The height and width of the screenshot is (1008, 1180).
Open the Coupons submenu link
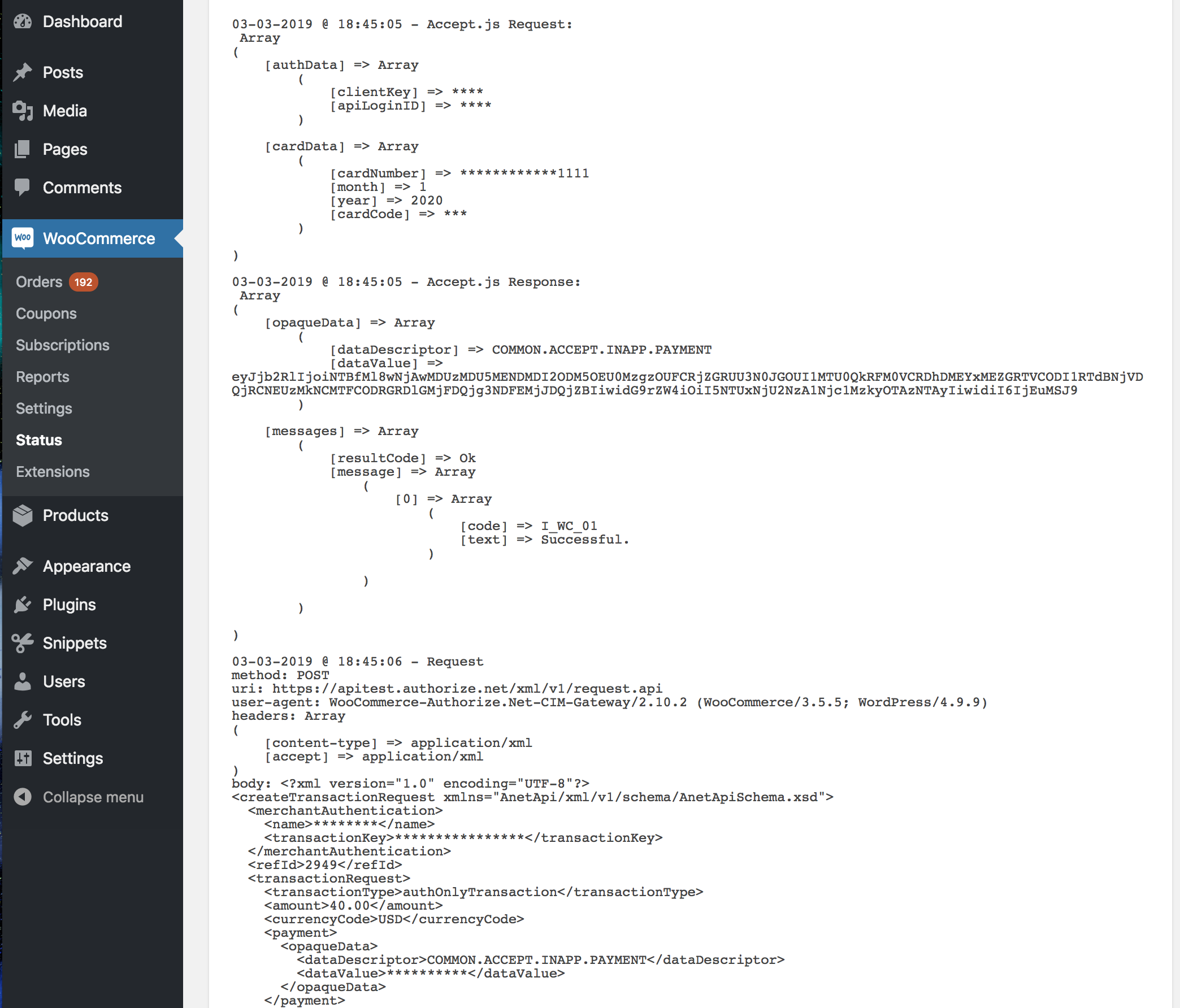tap(46, 313)
